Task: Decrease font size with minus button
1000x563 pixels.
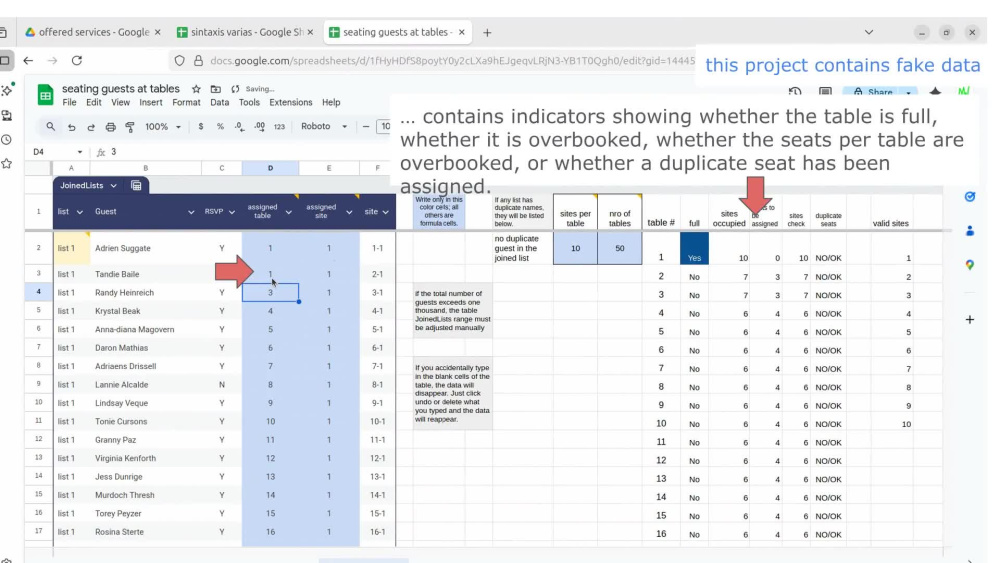Action: [365, 126]
